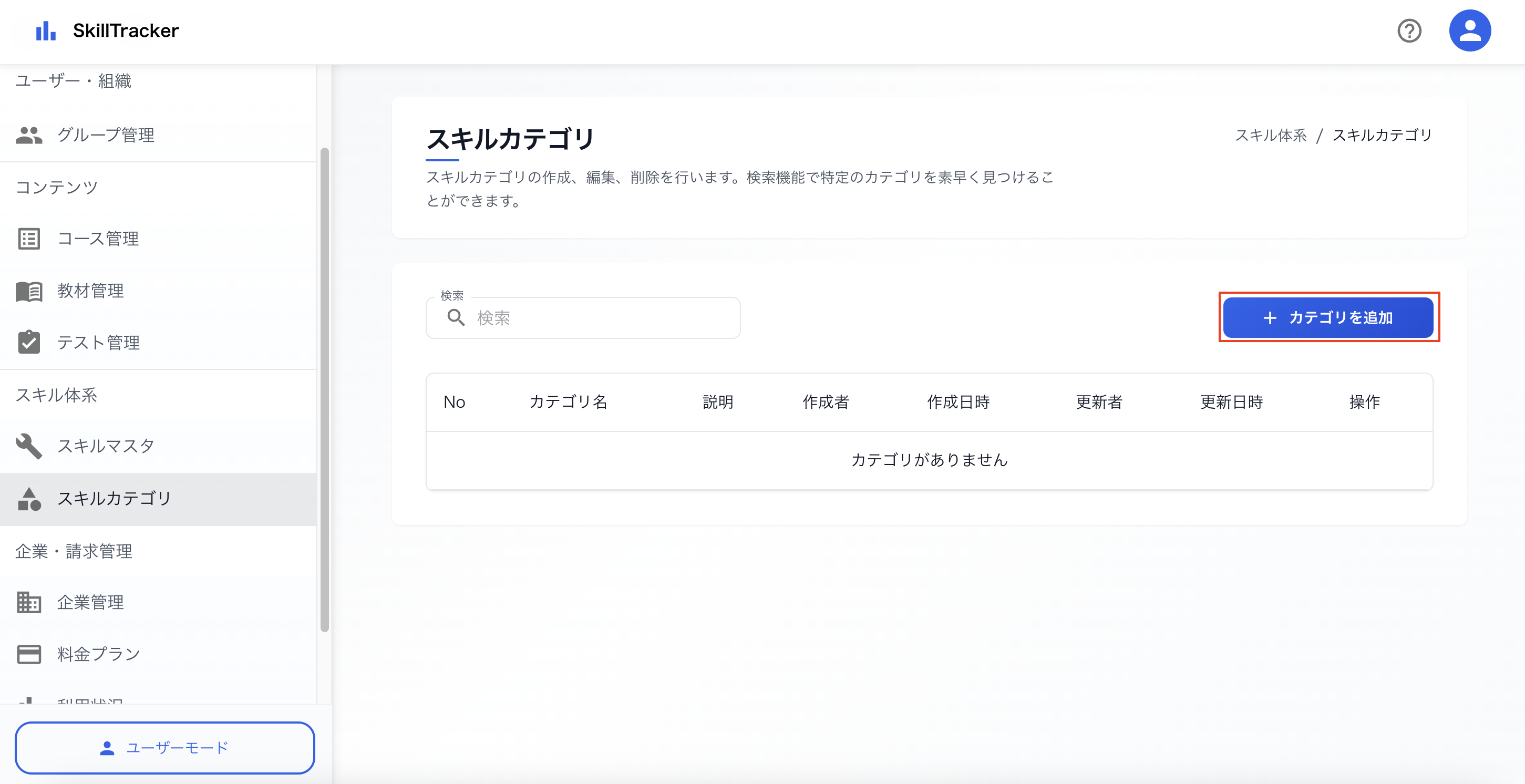This screenshot has height=784, width=1525.
Task: Click the course management list icon
Action: 29,239
